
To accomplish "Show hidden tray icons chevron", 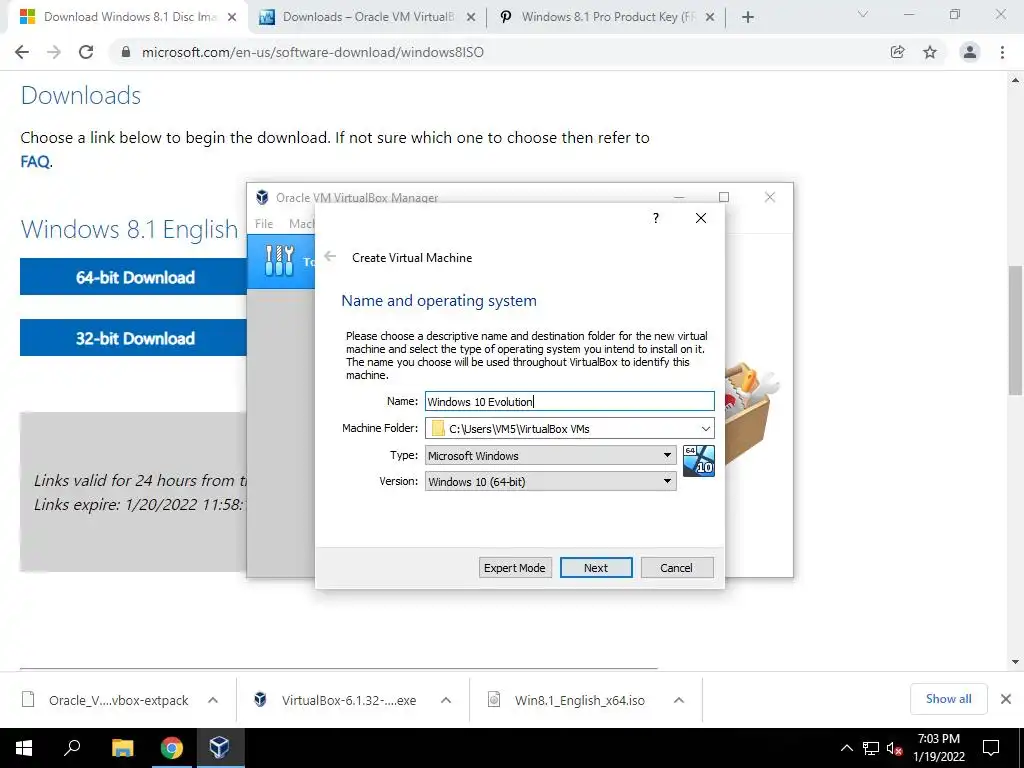I will click(x=846, y=748).
